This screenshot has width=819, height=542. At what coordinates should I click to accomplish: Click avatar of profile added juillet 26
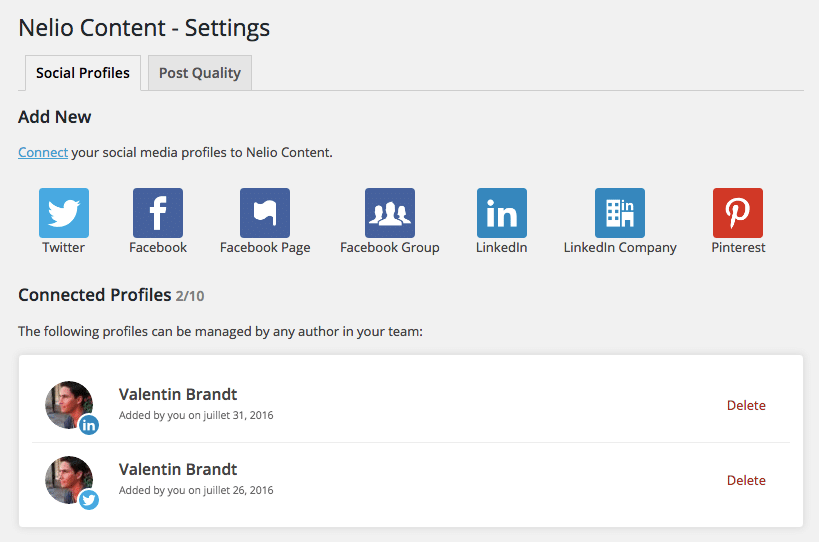[x=69, y=480]
